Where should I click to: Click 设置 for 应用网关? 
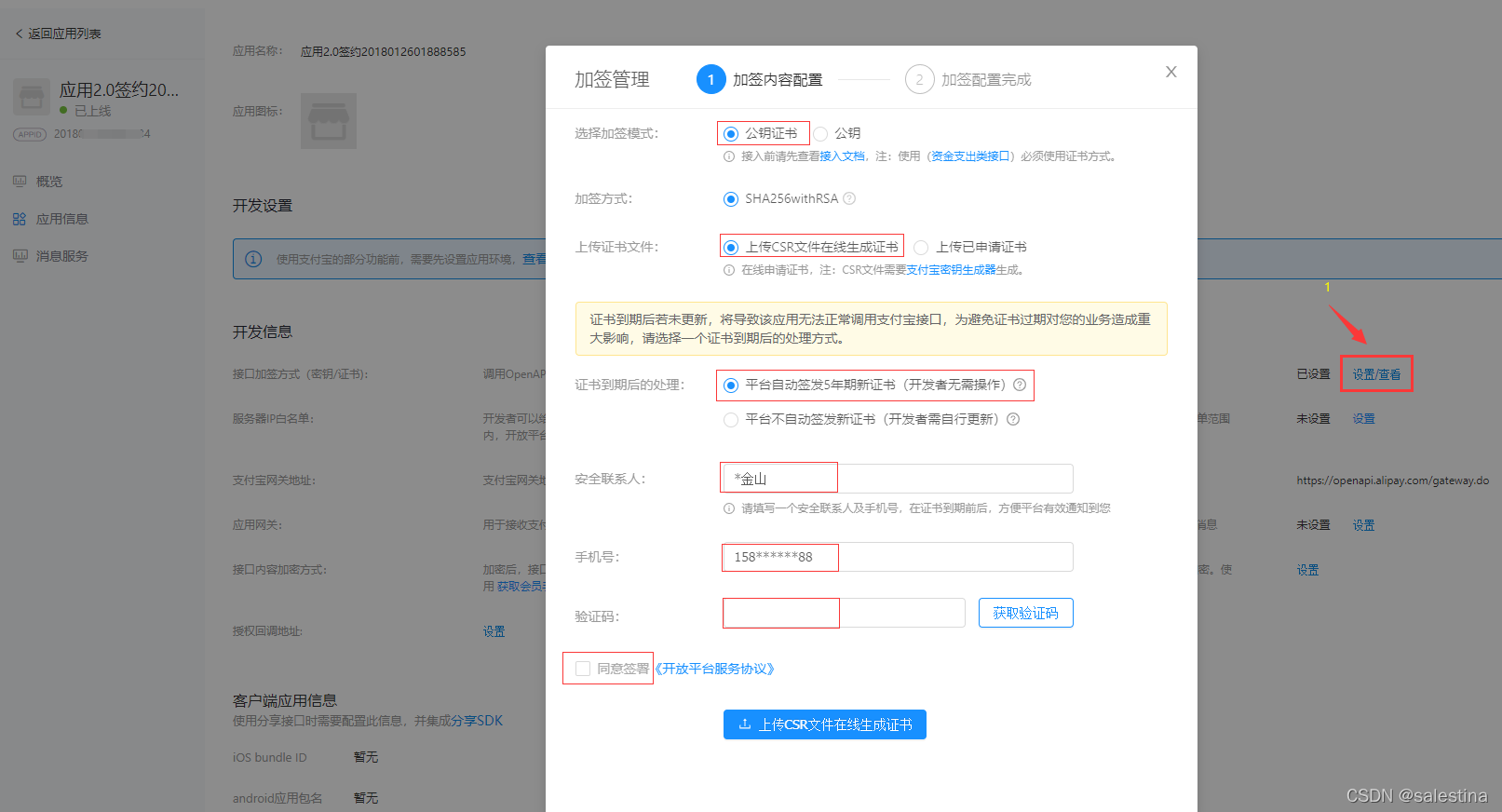tap(1364, 525)
